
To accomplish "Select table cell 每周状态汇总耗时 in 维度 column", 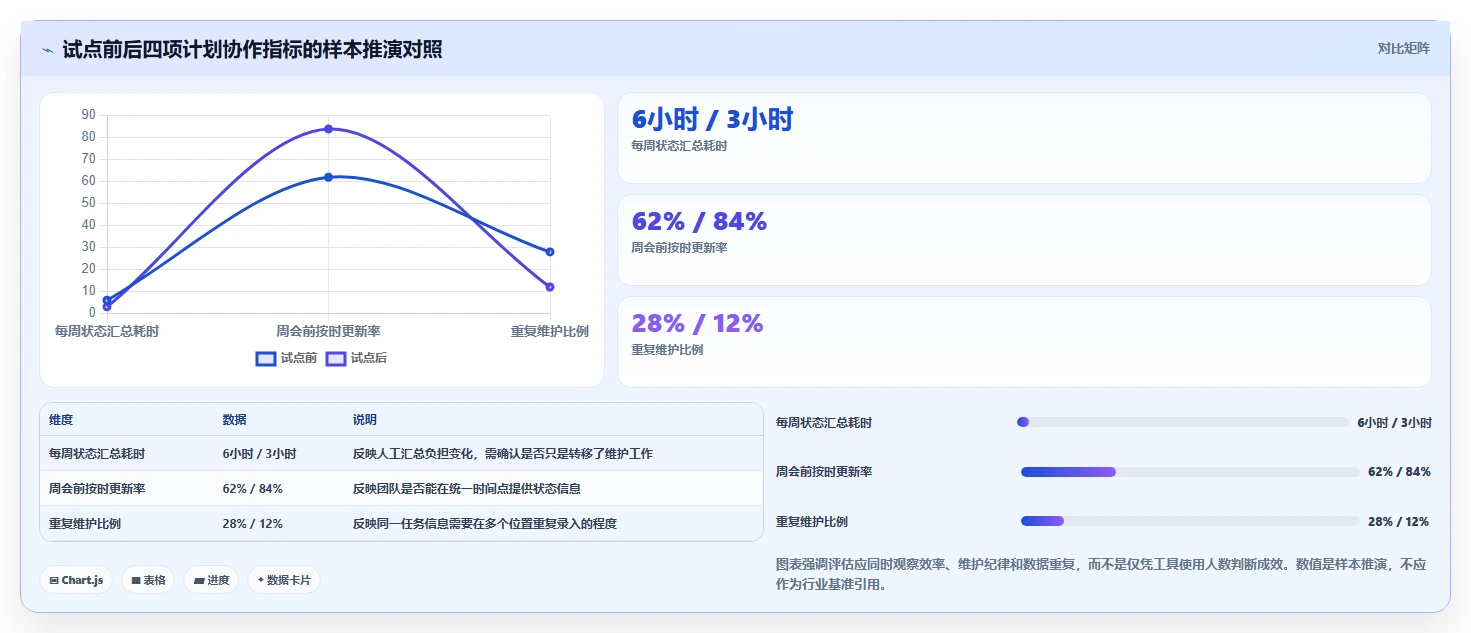I will tap(97, 454).
